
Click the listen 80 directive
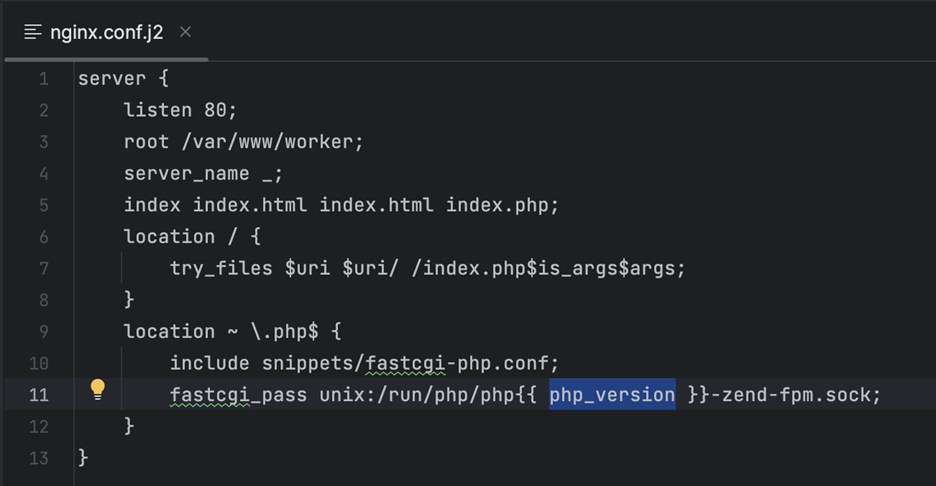[x=180, y=111]
